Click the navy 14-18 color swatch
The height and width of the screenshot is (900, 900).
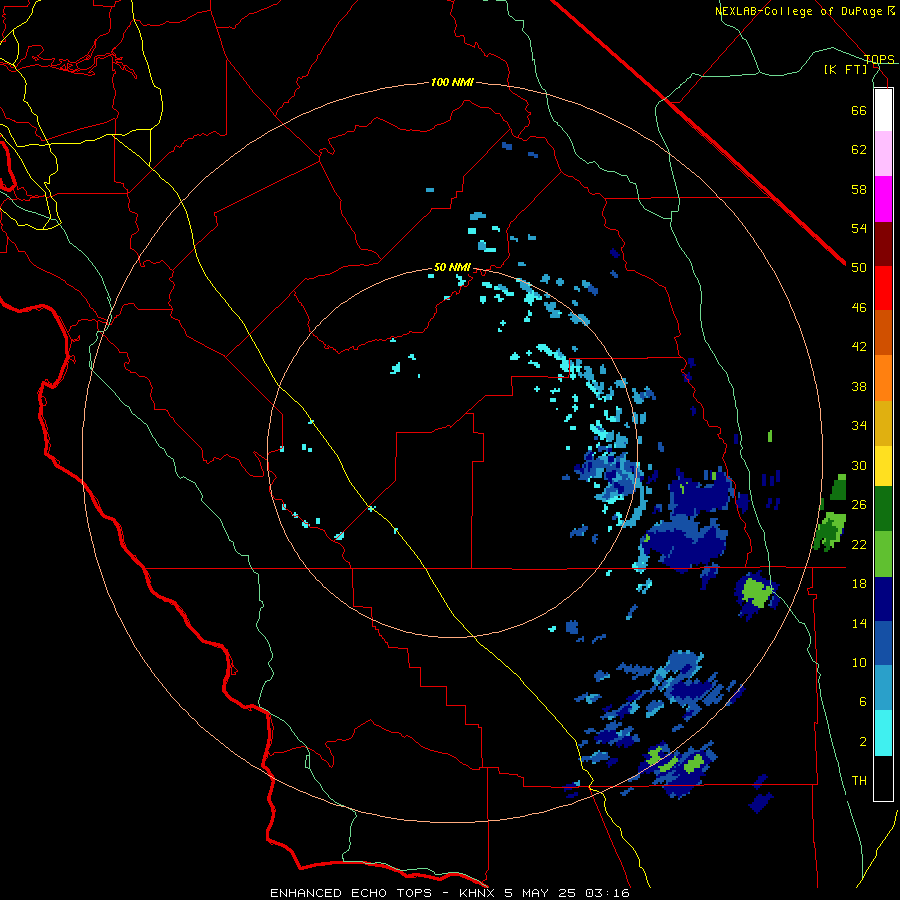pyautogui.click(x=883, y=599)
